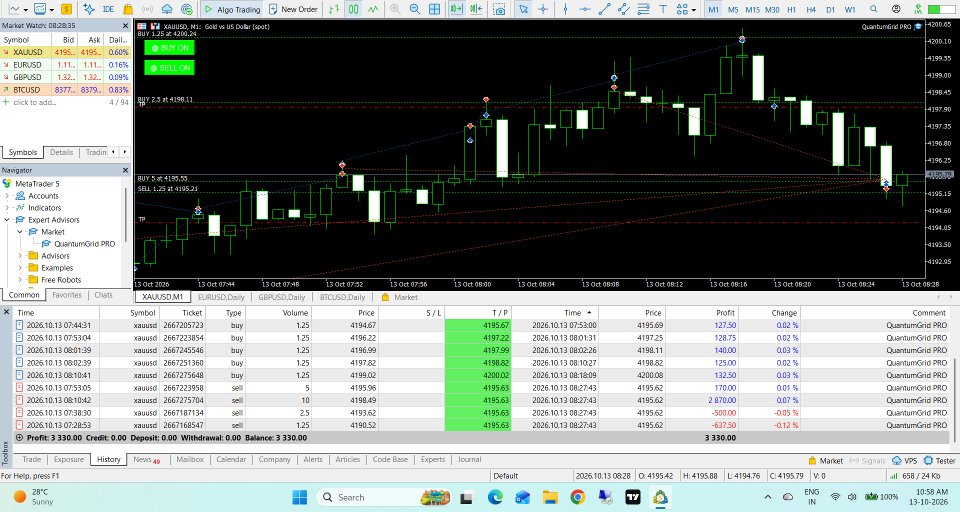Open the chart type dropdown arrow

24,10
